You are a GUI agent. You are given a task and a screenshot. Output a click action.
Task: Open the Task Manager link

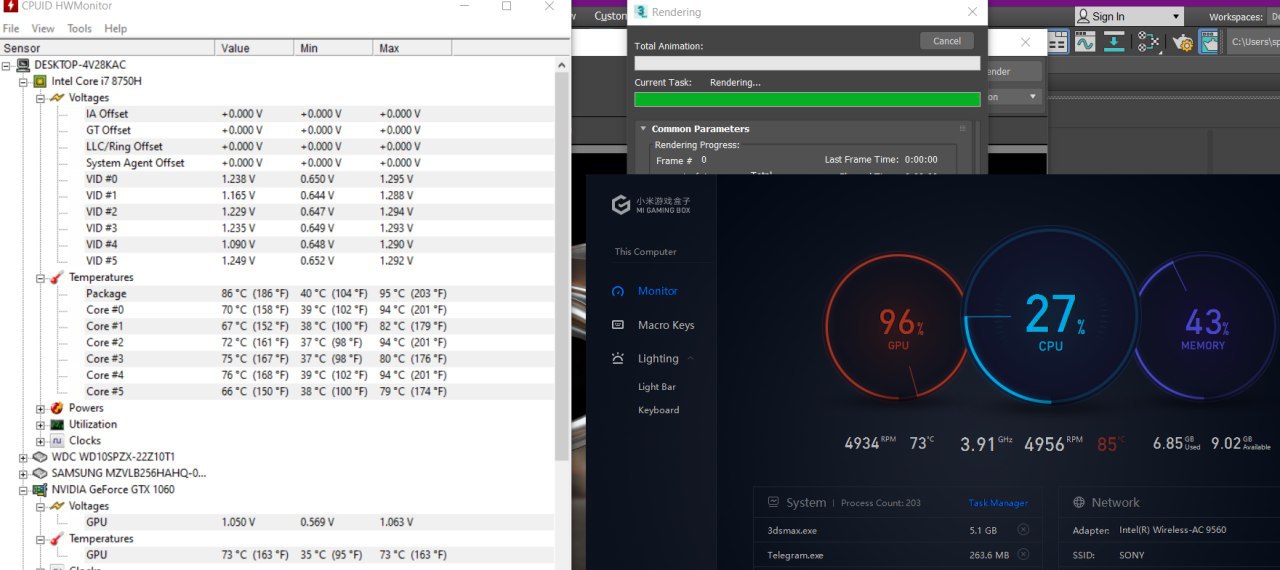(998, 503)
